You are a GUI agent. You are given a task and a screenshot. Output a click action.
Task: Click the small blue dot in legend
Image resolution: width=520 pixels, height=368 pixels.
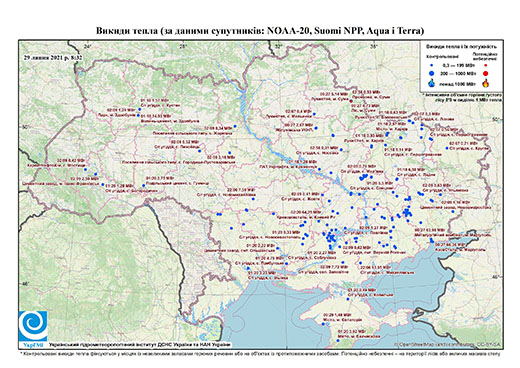tap(432, 65)
